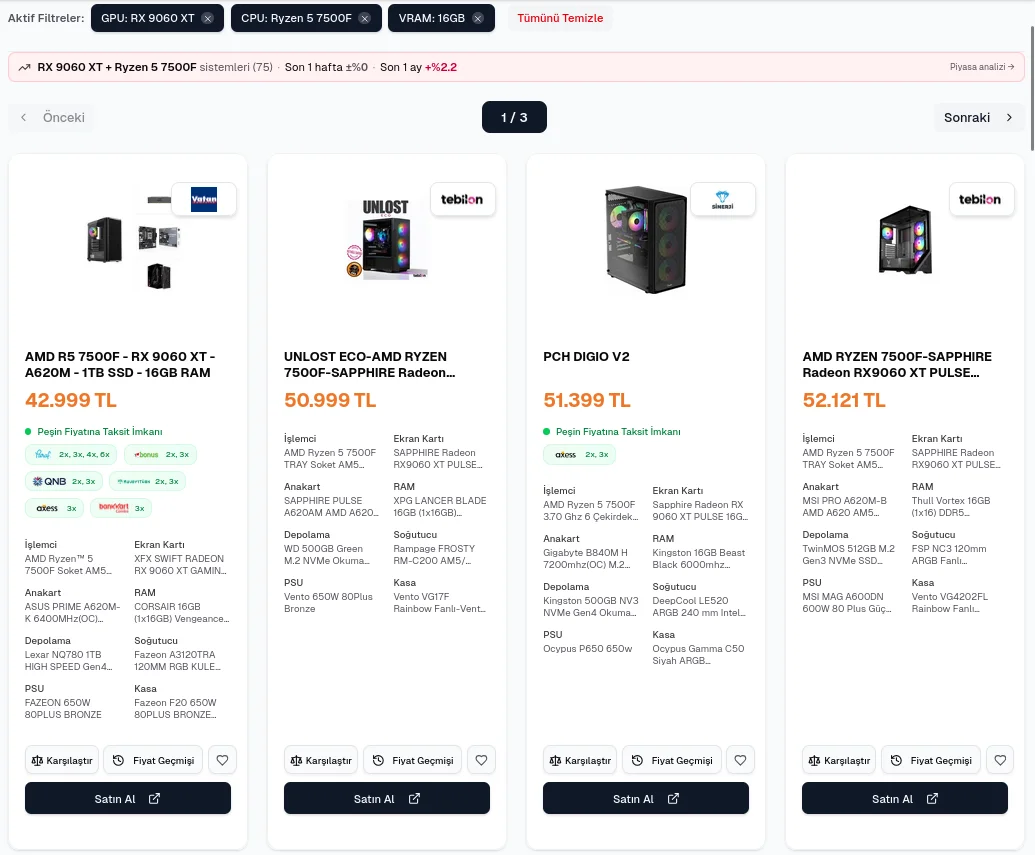
Task: Show Fiyat Geçmişi for UNLOST ECO system
Action: pyautogui.click(x=413, y=760)
